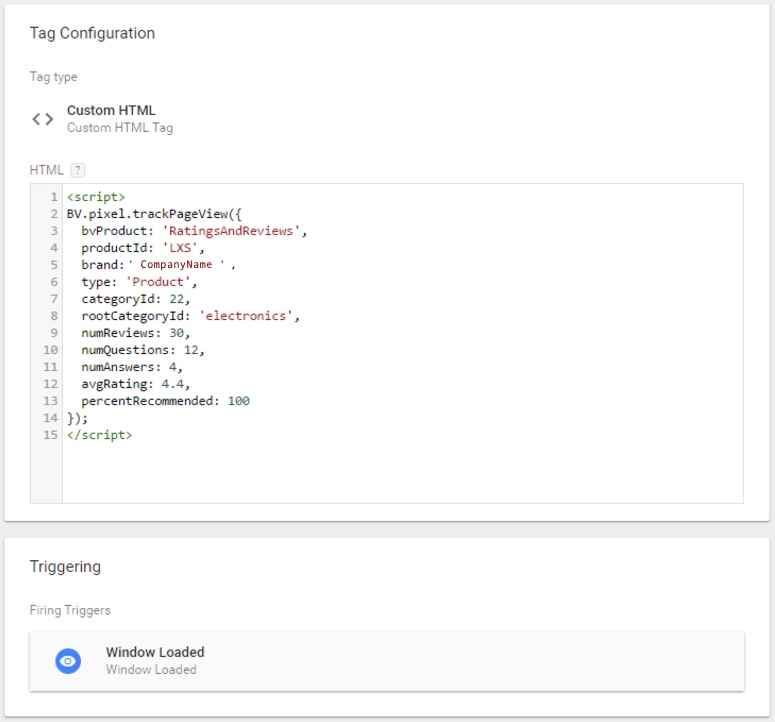Click the 'electronics' rootCategoryId value
The width and height of the screenshot is (775, 722).
[x=246, y=316]
